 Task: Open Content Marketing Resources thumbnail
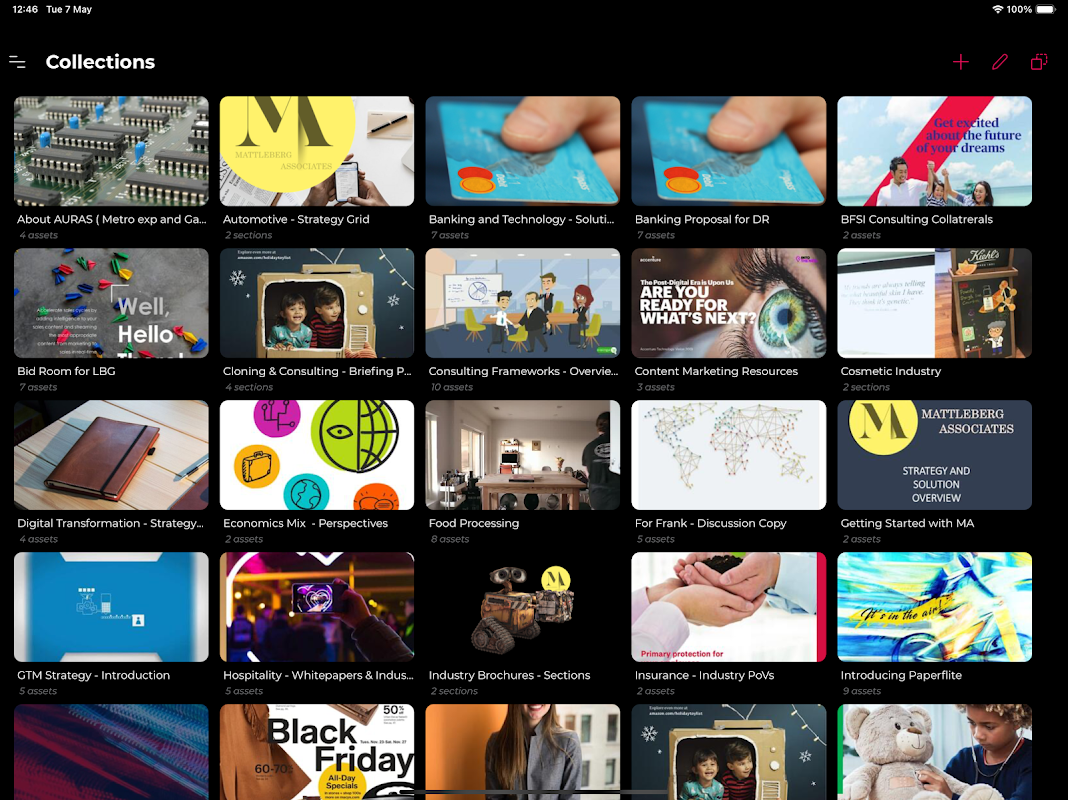(x=729, y=303)
